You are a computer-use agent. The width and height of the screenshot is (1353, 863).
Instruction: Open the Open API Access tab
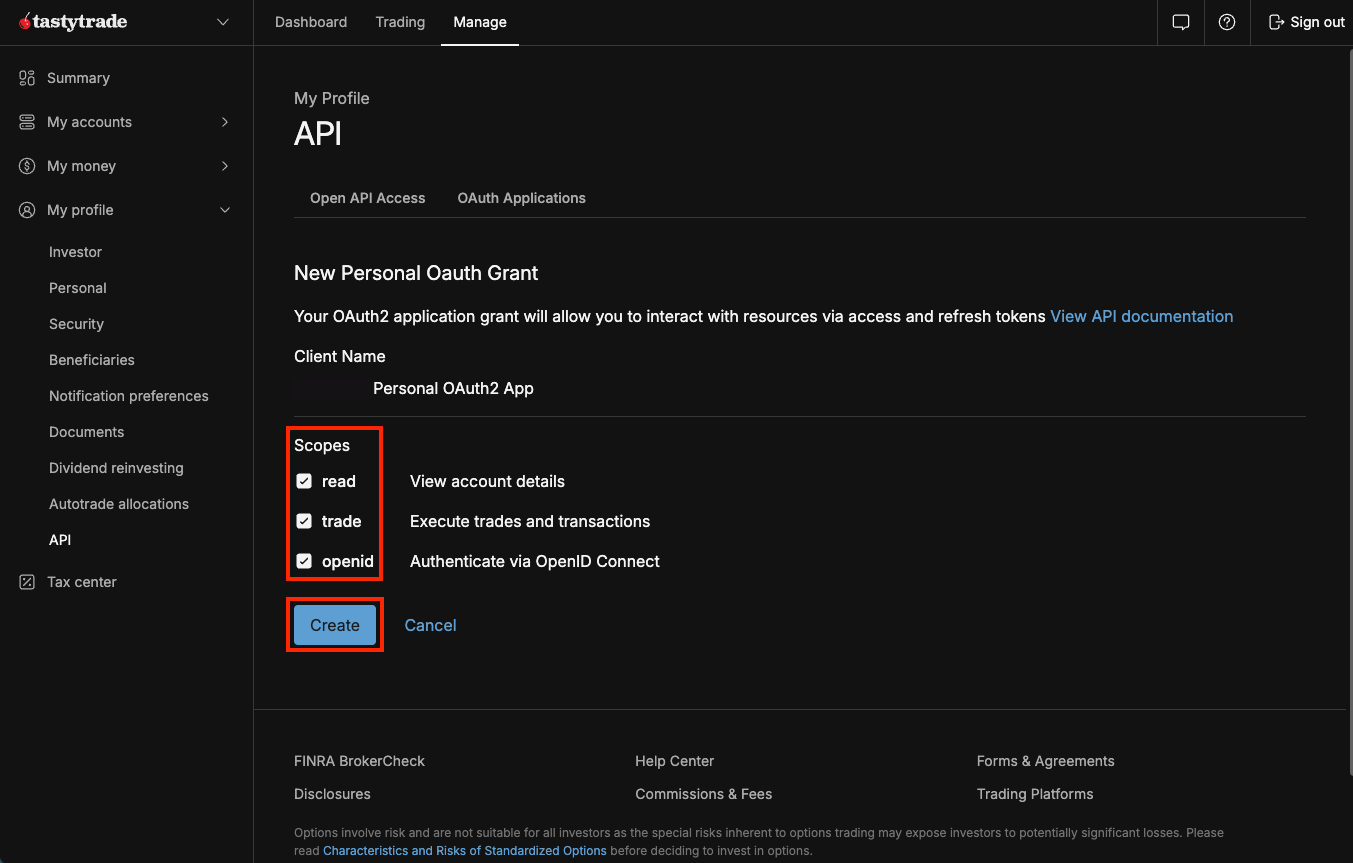click(368, 198)
